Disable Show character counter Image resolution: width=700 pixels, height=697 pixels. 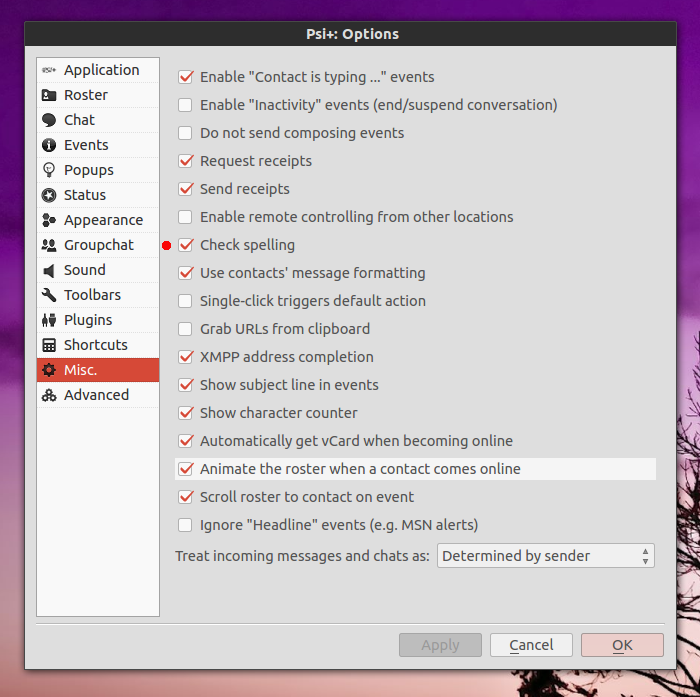click(x=185, y=413)
